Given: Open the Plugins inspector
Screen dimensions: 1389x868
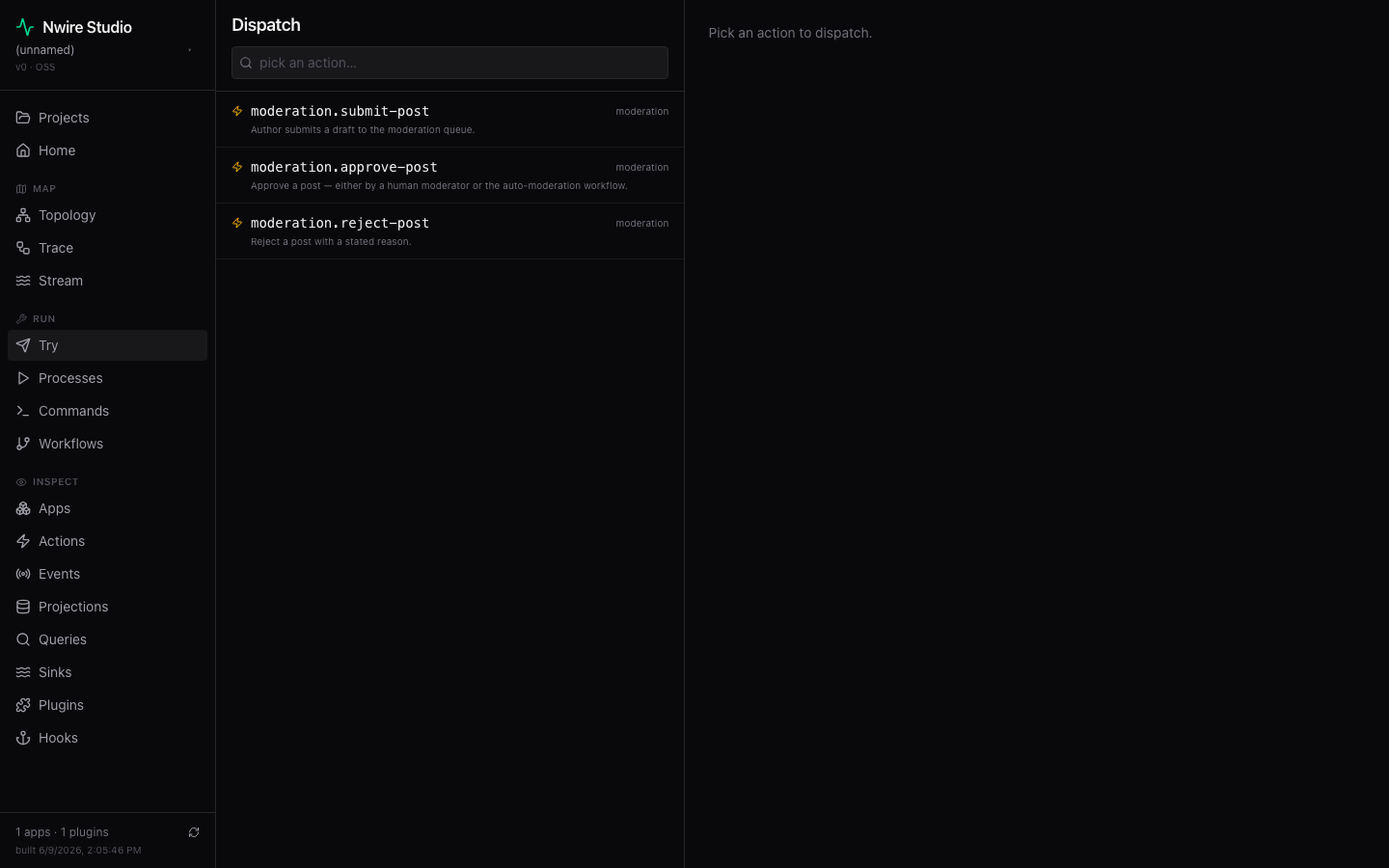Looking at the screenshot, I should coord(107,705).
